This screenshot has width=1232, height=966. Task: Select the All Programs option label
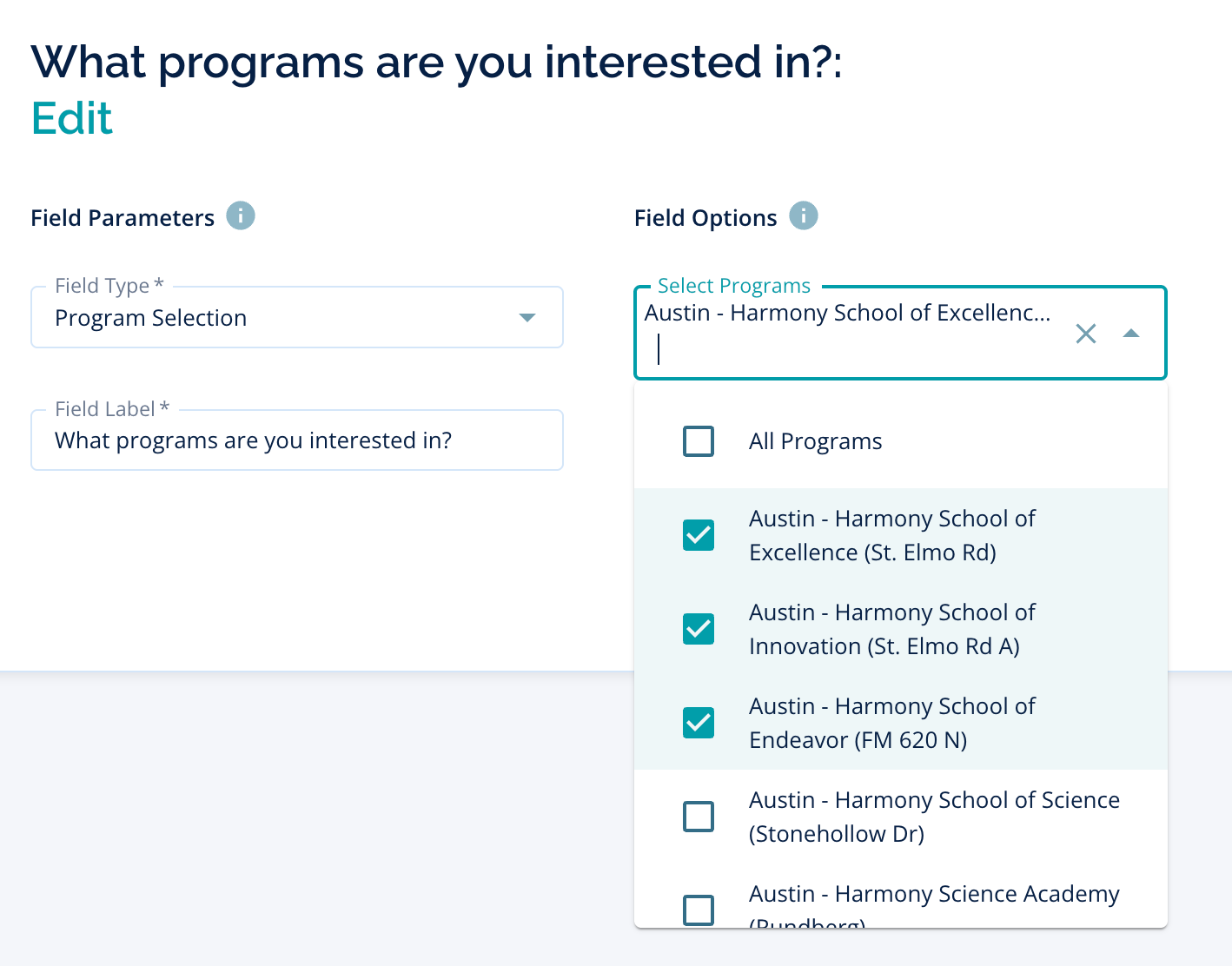click(815, 441)
